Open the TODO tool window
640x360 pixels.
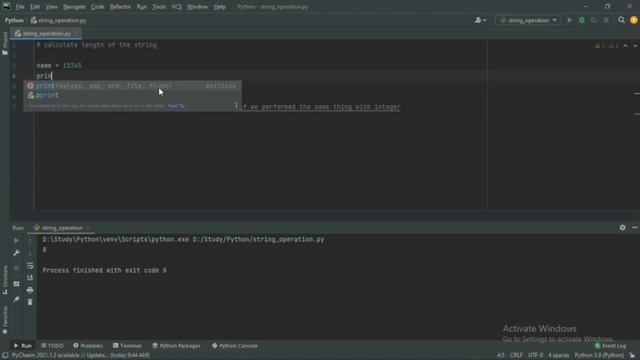pos(52,346)
